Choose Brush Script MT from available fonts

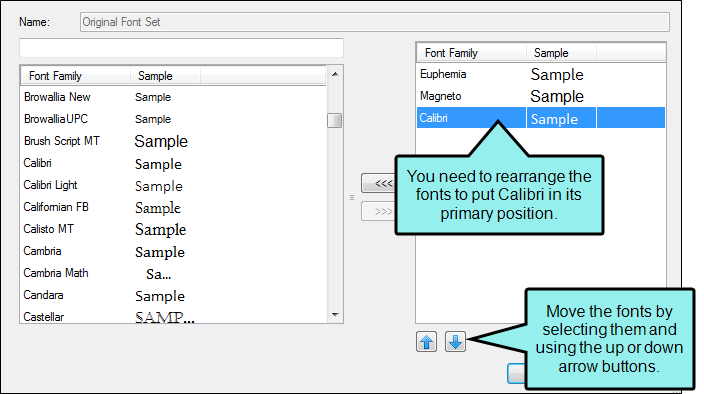[x=173, y=141]
